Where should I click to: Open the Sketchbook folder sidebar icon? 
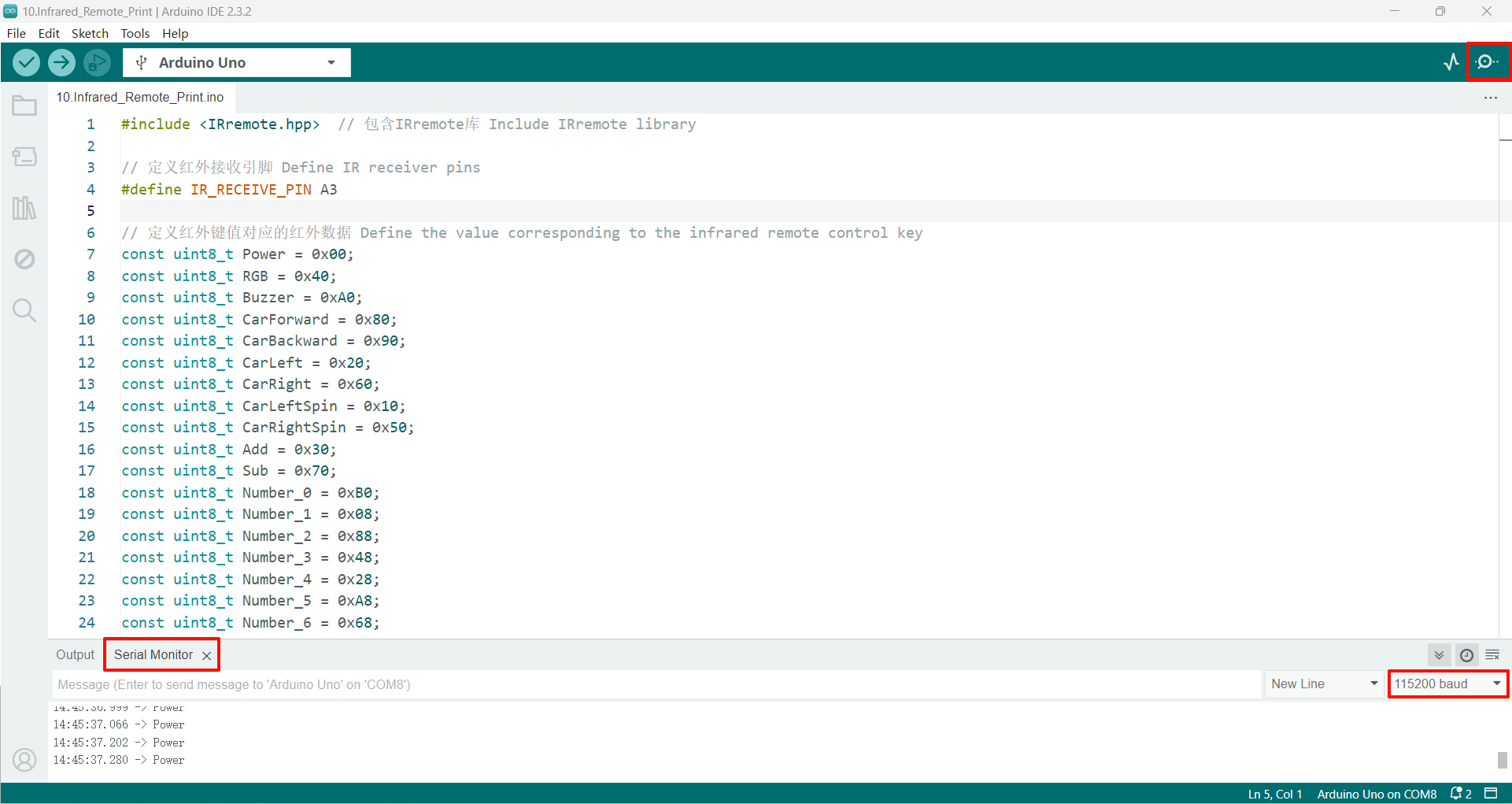24,106
